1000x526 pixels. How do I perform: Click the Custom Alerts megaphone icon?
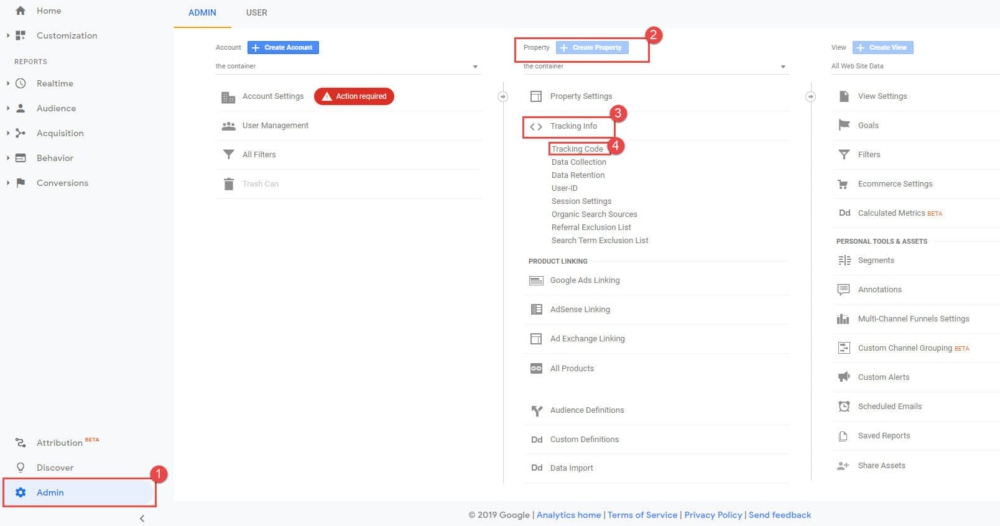(844, 377)
